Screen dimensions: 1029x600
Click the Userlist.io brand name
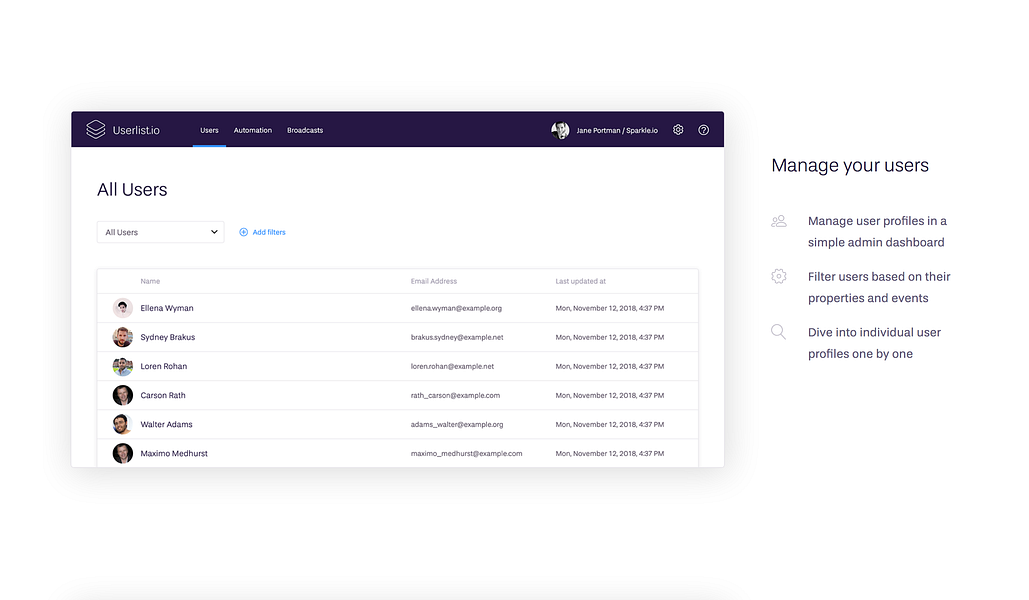click(136, 130)
